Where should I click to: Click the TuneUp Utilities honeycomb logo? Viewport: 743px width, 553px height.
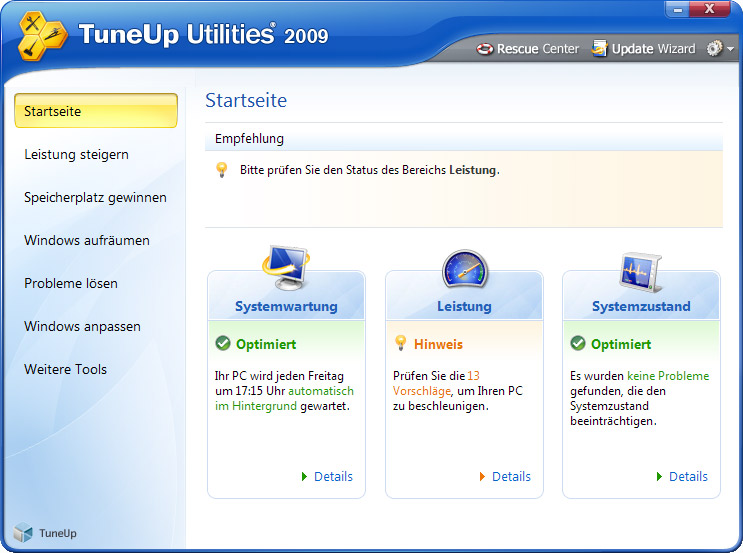pyautogui.click(x=42, y=36)
